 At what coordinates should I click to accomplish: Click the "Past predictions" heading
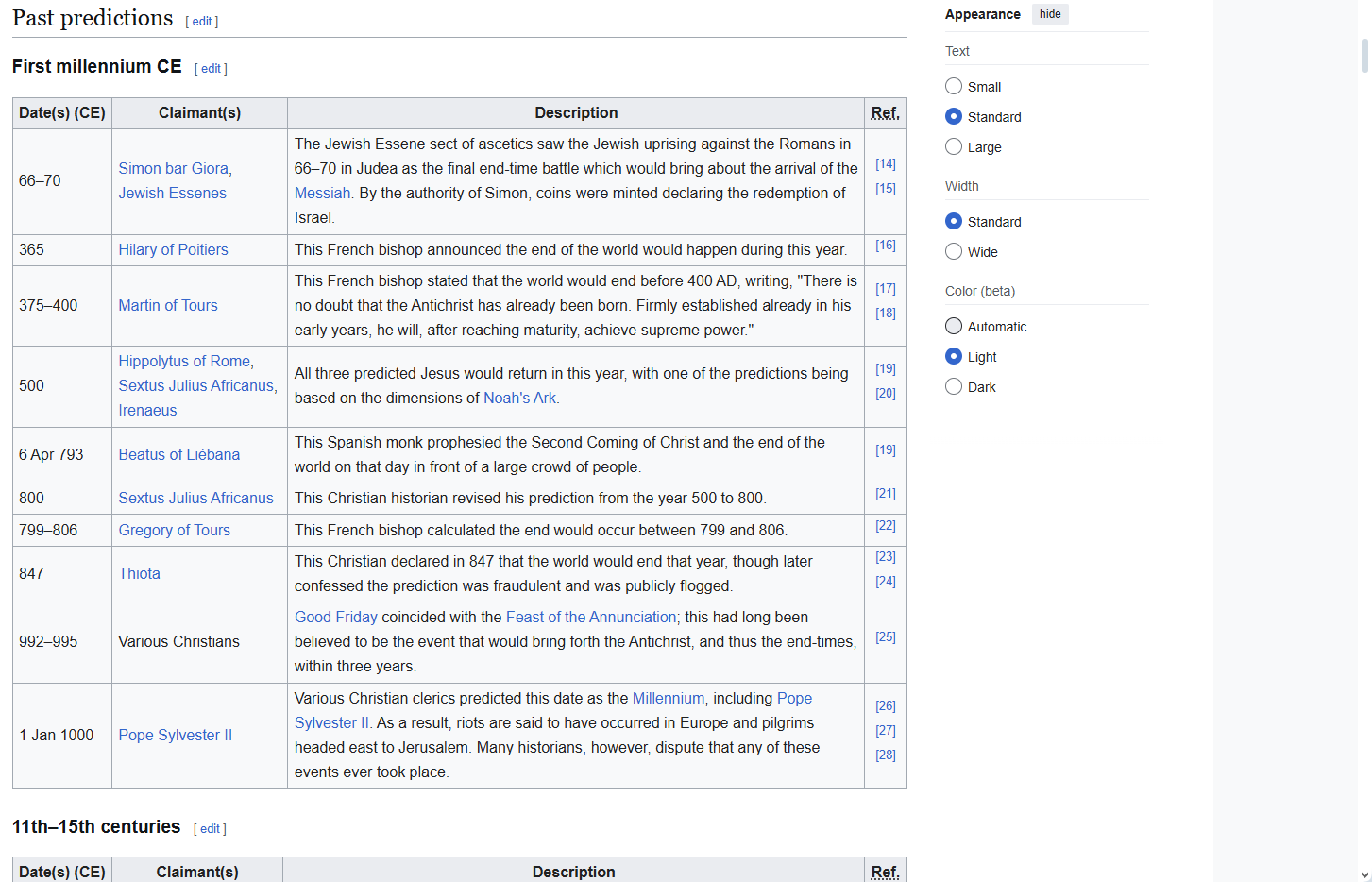click(93, 18)
